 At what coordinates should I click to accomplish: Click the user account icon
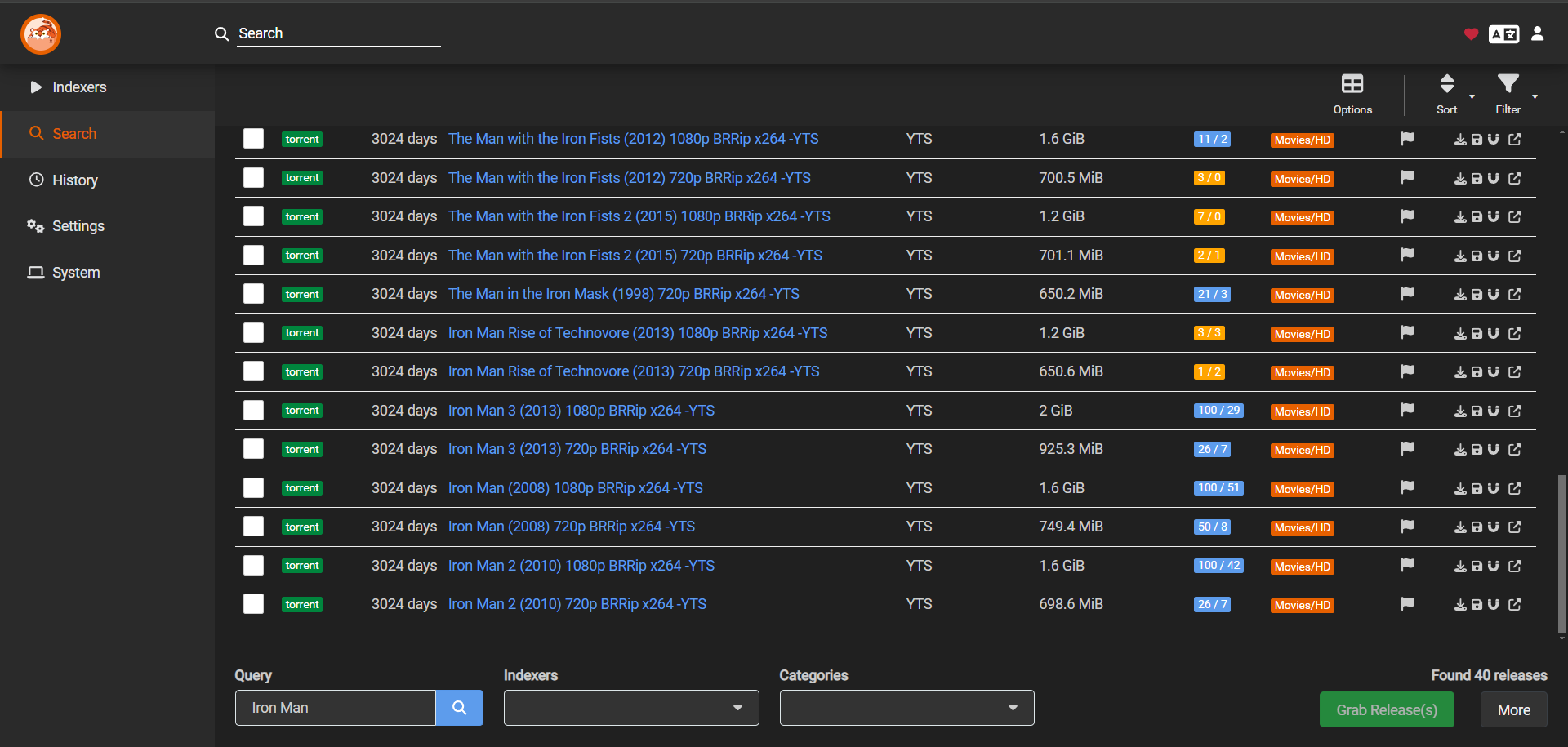click(x=1537, y=33)
